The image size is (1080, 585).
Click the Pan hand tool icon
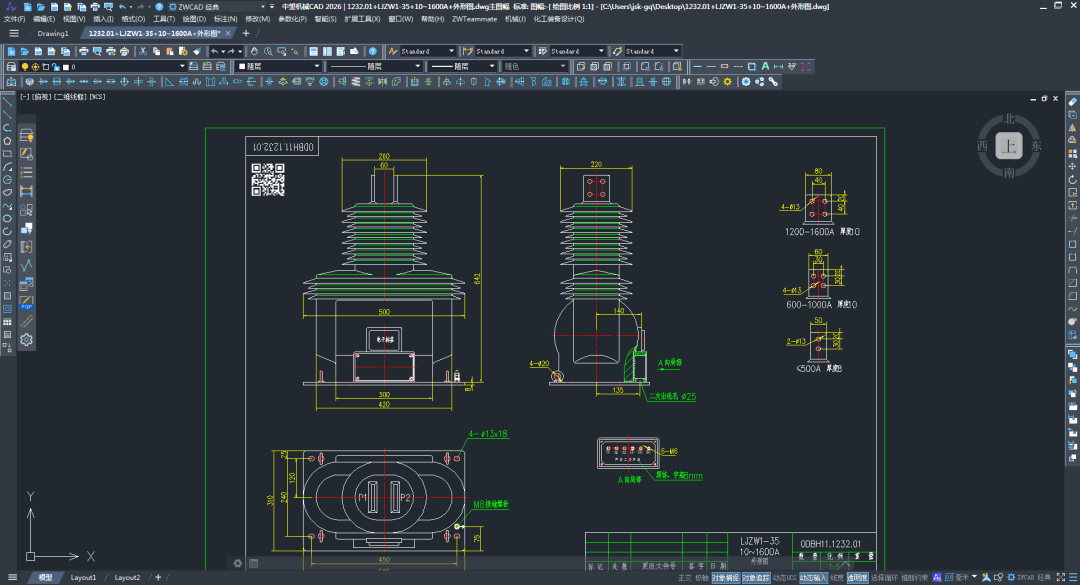254,51
